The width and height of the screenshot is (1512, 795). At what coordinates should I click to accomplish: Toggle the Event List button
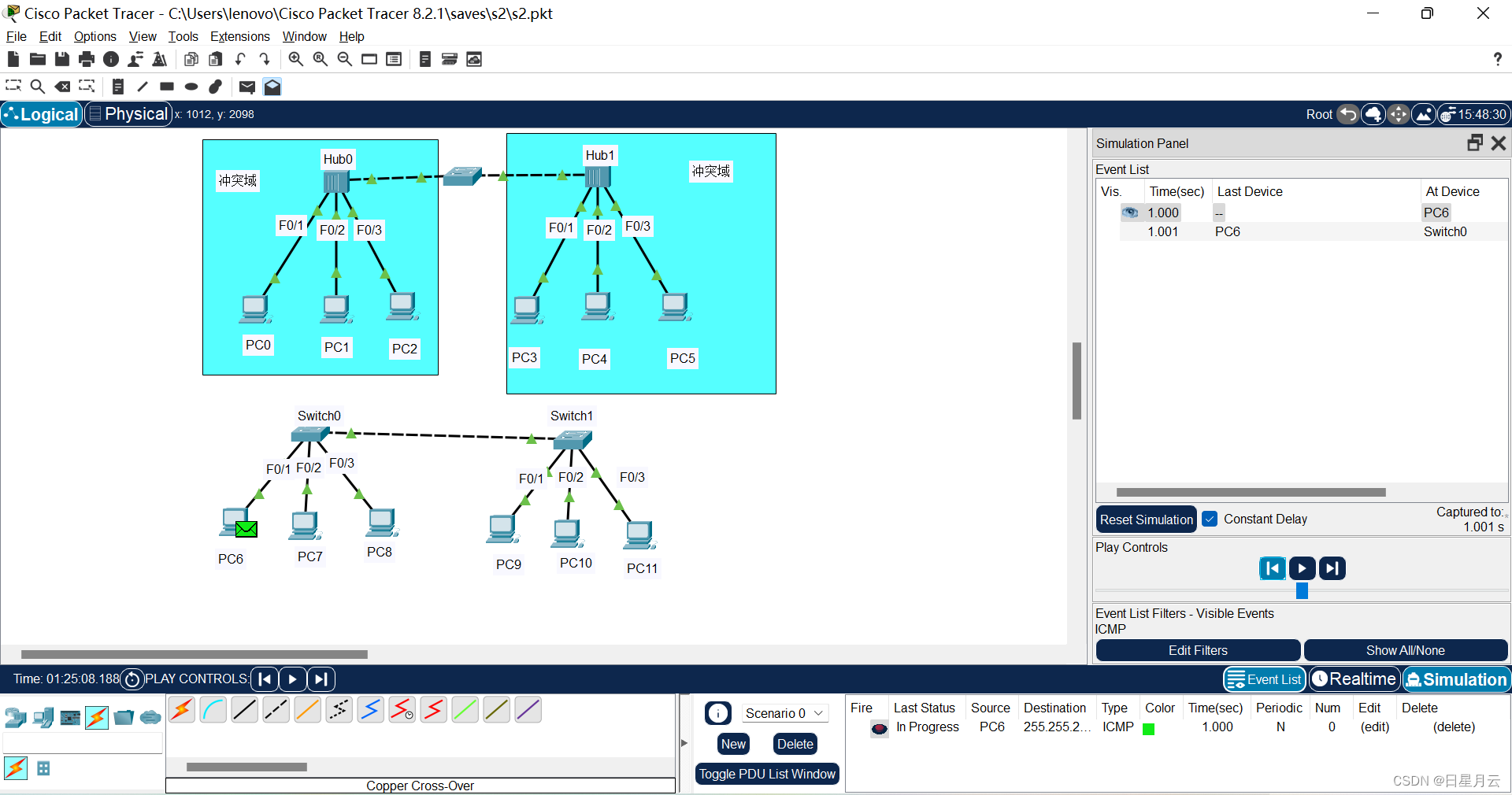tap(1264, 679)
